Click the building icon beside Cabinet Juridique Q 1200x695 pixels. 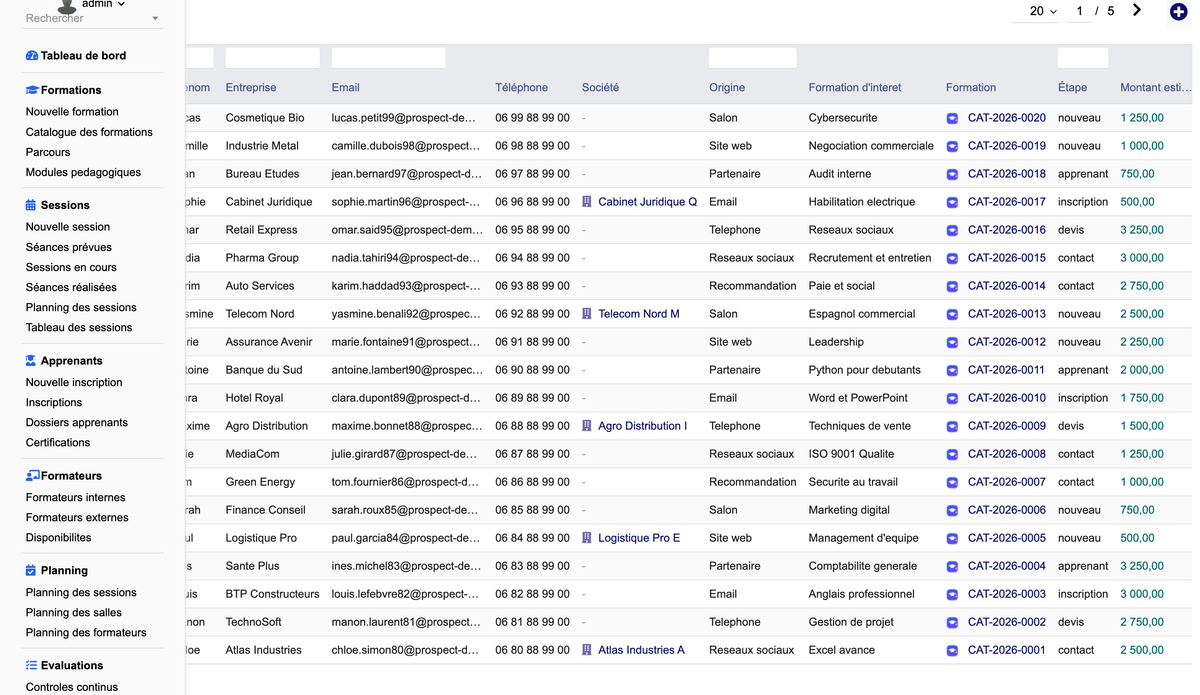587,202
